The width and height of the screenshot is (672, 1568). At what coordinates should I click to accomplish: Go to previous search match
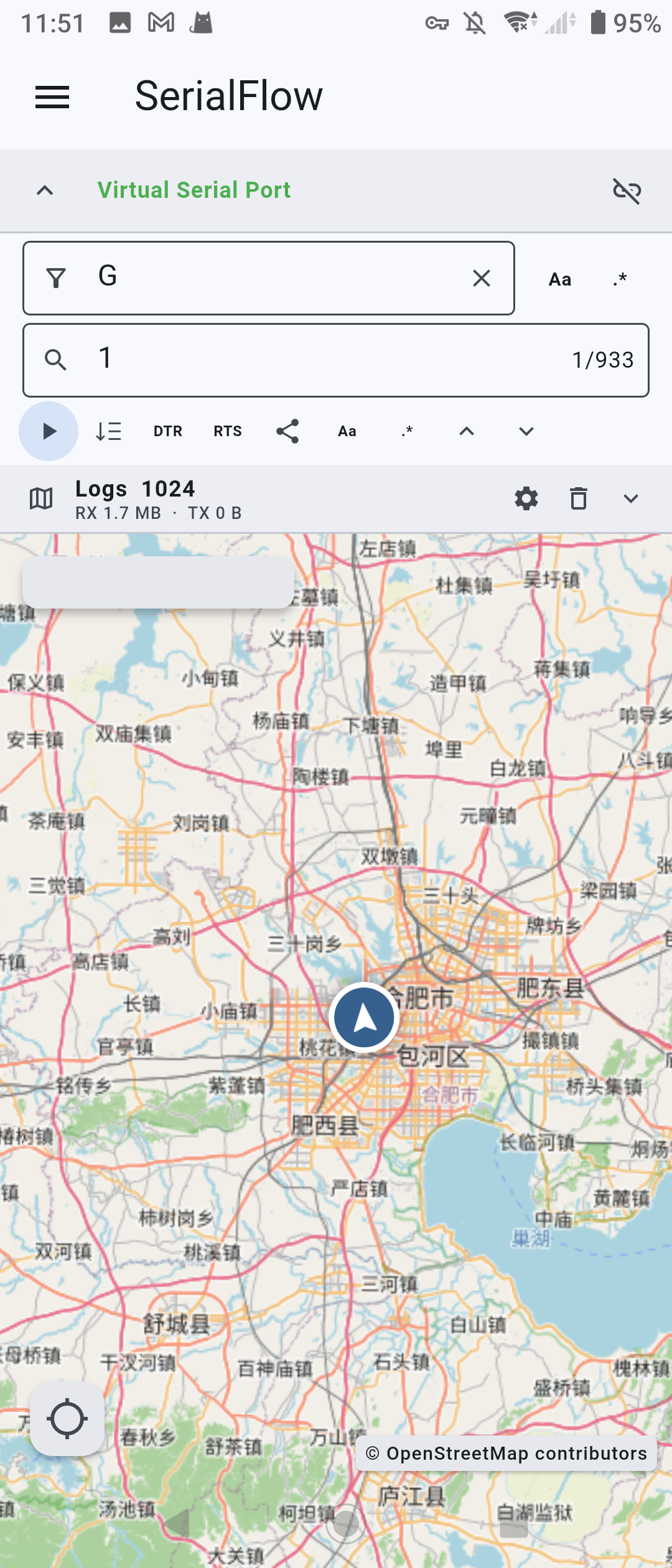pos(467,431)
